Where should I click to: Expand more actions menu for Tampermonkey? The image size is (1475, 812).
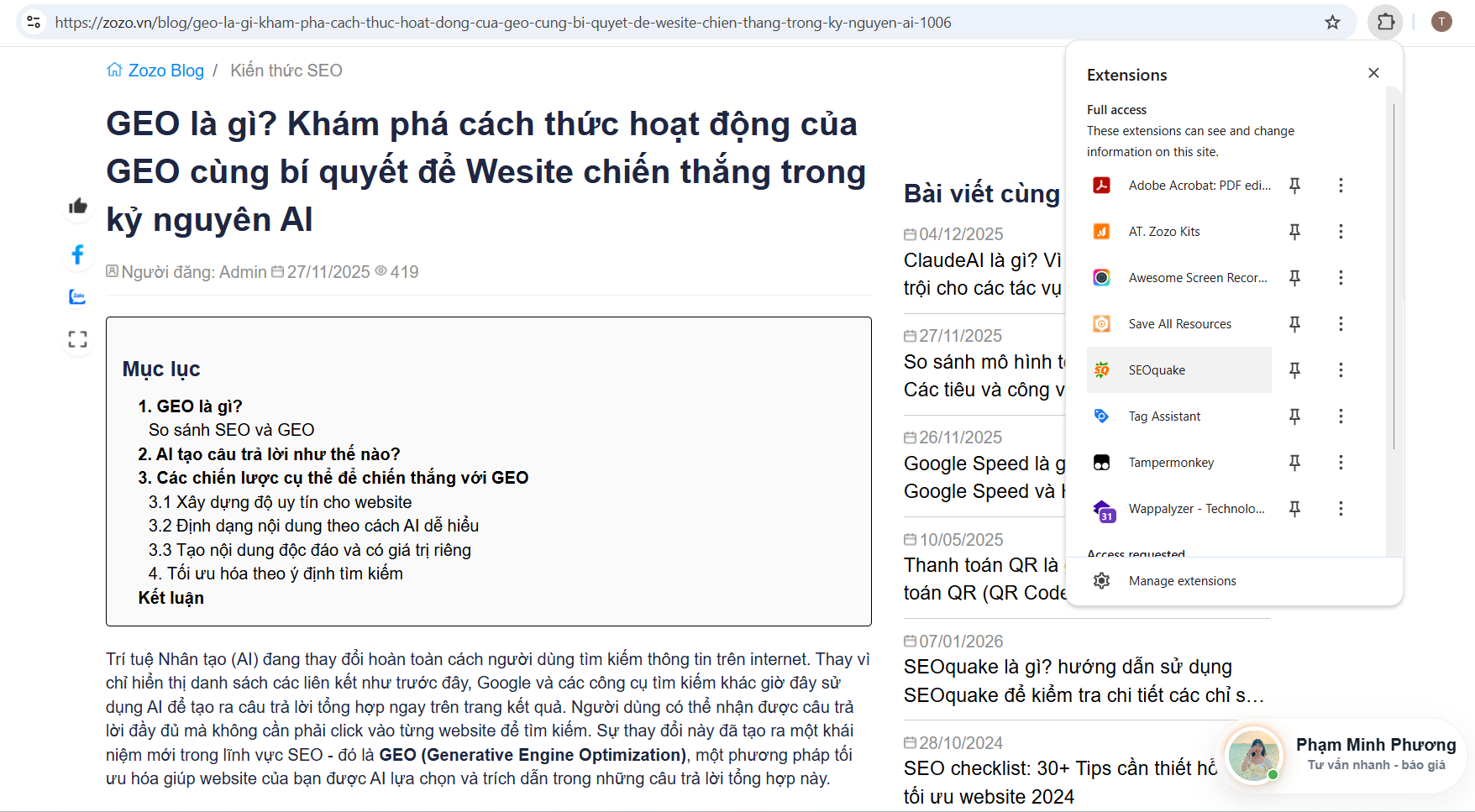1341,463
